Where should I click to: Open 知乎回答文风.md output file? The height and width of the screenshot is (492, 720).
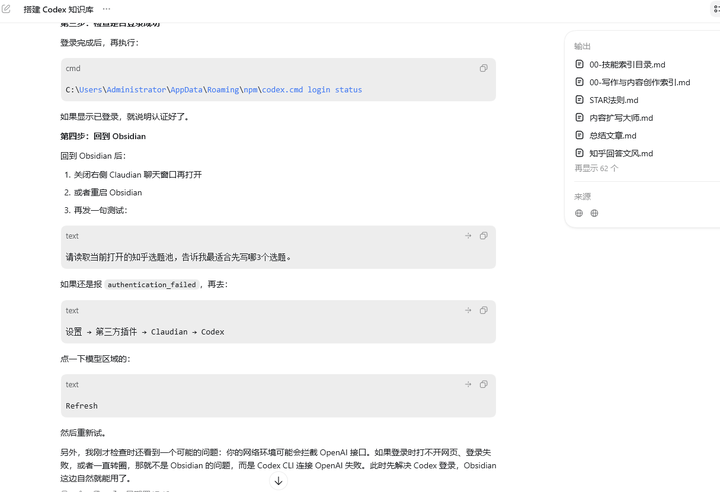point(614,153)
